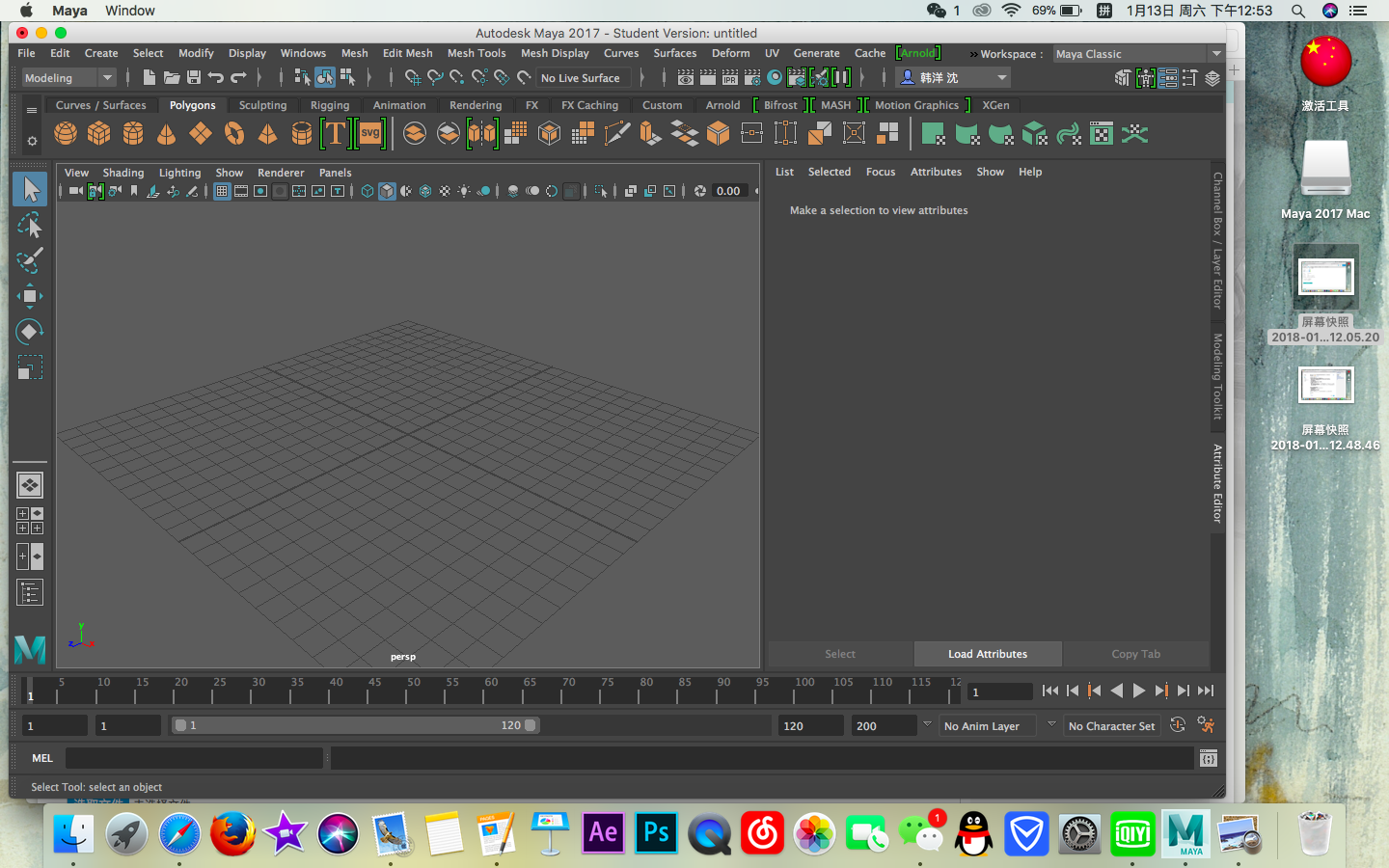Create polygon Type text with T icon
The height and width of the screenshot is (868, 1389).
coord(335,133)
